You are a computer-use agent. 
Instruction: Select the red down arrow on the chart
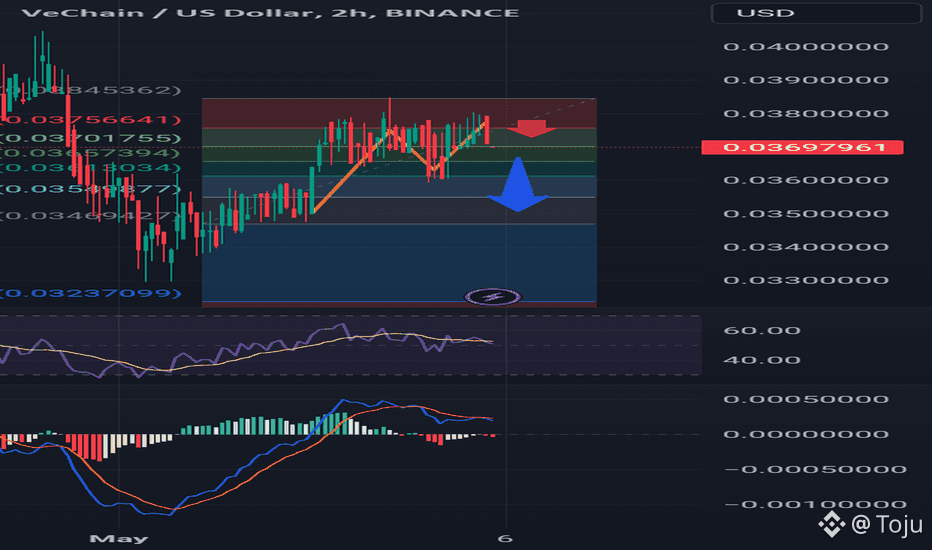531,128
